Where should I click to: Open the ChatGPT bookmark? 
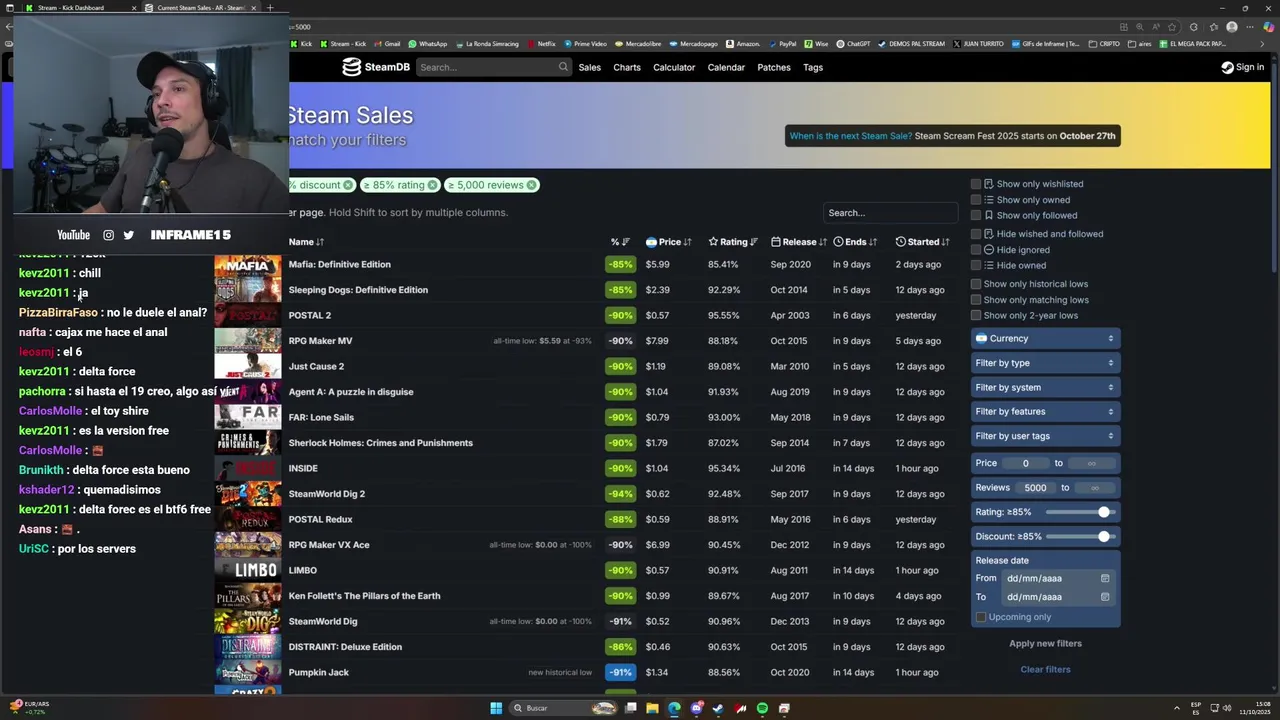point(853,44)
